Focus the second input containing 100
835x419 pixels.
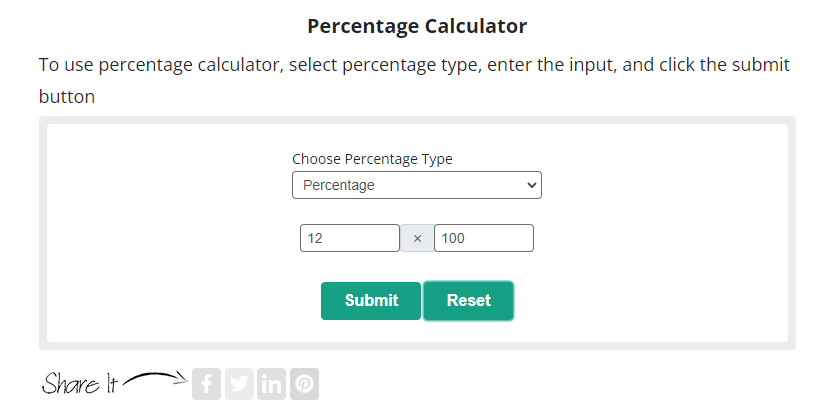point(484,238)
